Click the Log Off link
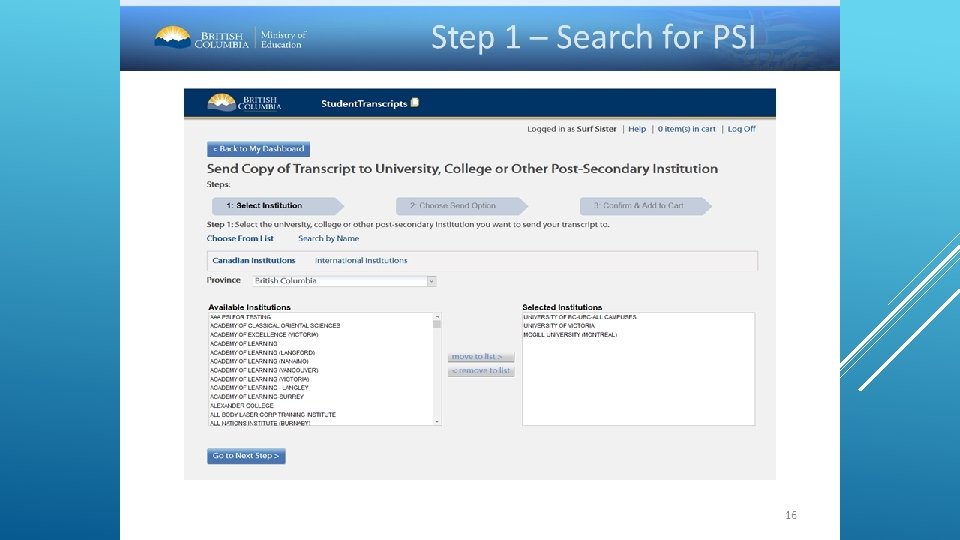 pyautogui.click(x=741, y=129)
